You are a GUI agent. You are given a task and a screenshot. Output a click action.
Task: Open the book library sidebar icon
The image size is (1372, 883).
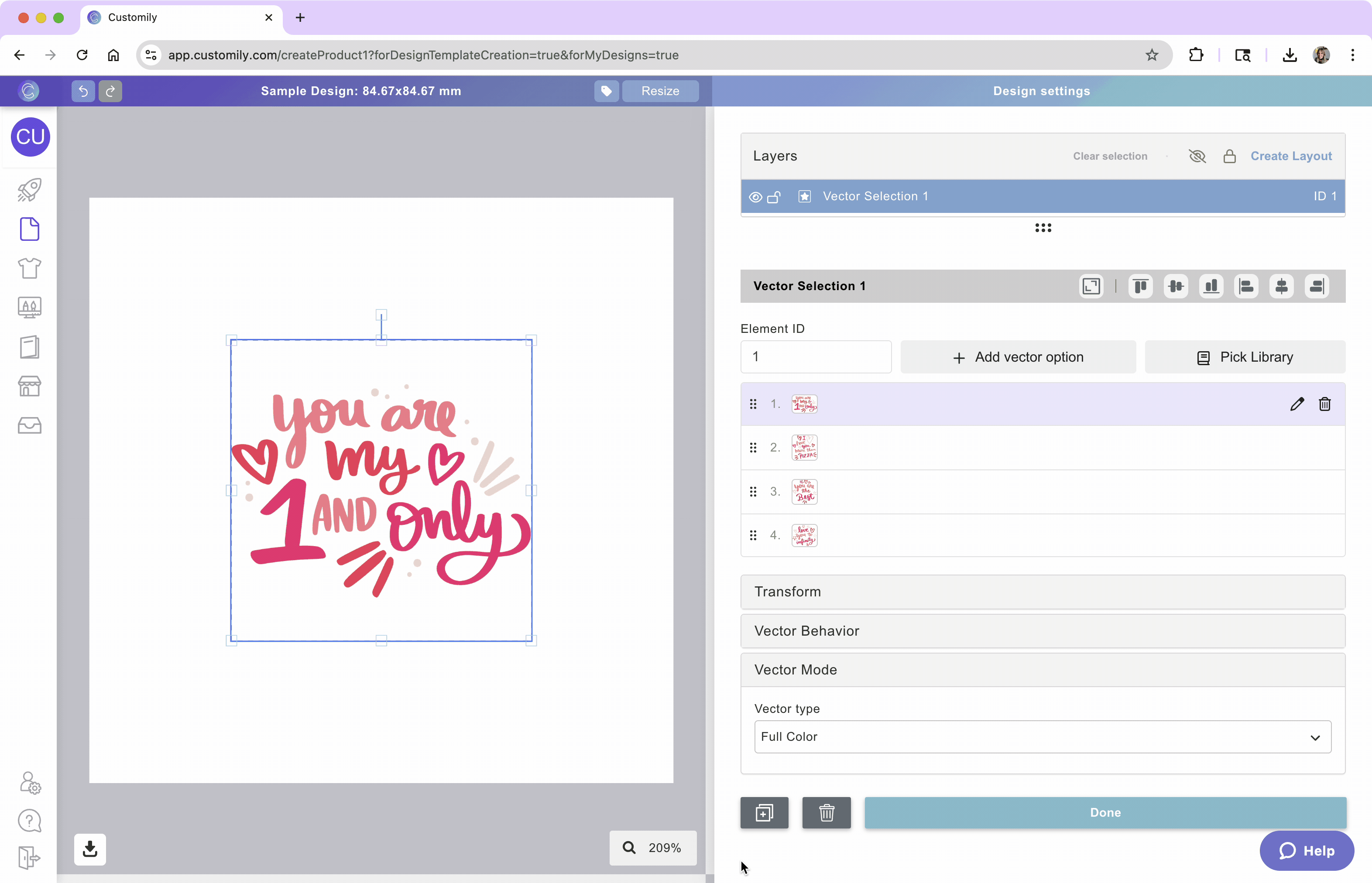[x=29, y=347]
